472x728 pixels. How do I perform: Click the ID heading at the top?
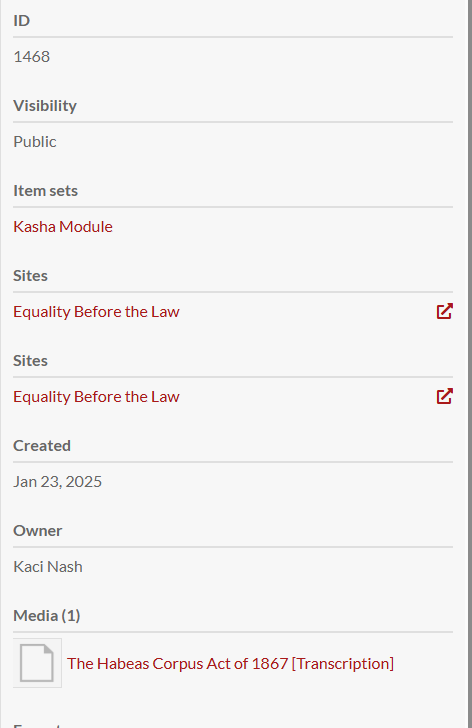pos(21,20)
